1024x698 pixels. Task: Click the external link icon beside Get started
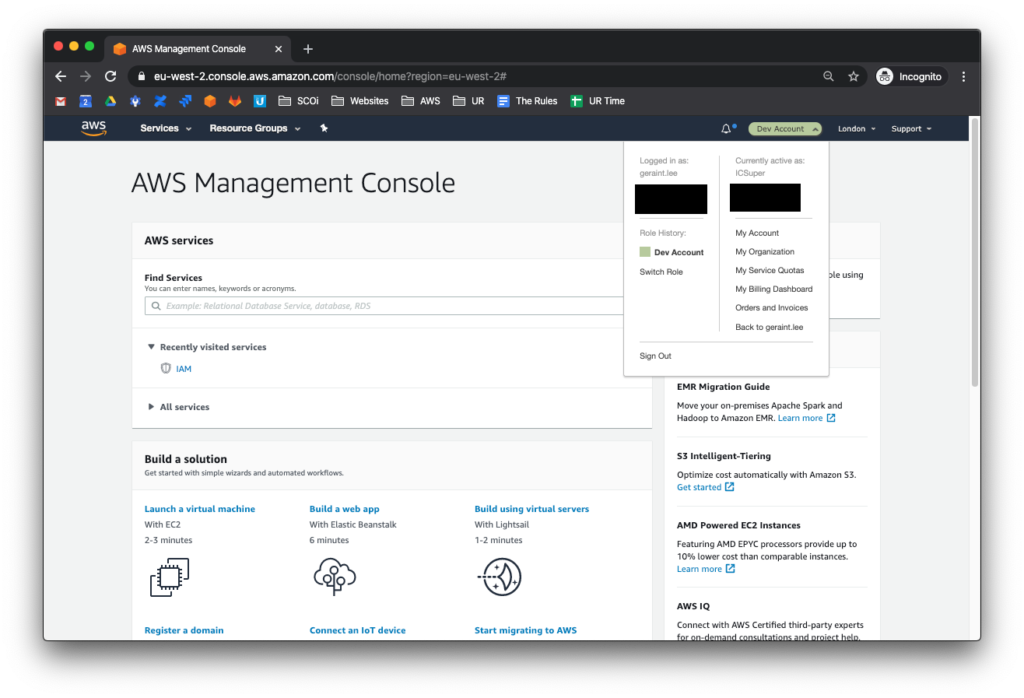coord(729,487)
